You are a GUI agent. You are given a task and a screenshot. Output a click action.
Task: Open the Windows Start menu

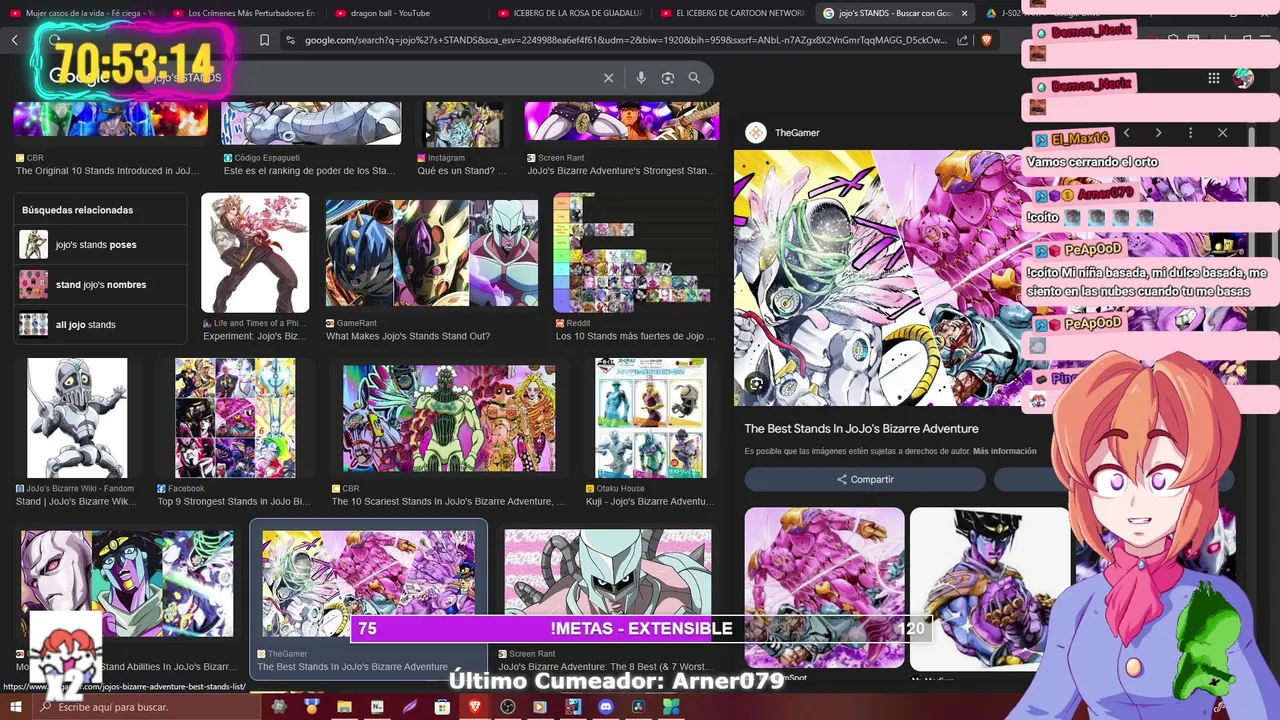pos(14,707)
